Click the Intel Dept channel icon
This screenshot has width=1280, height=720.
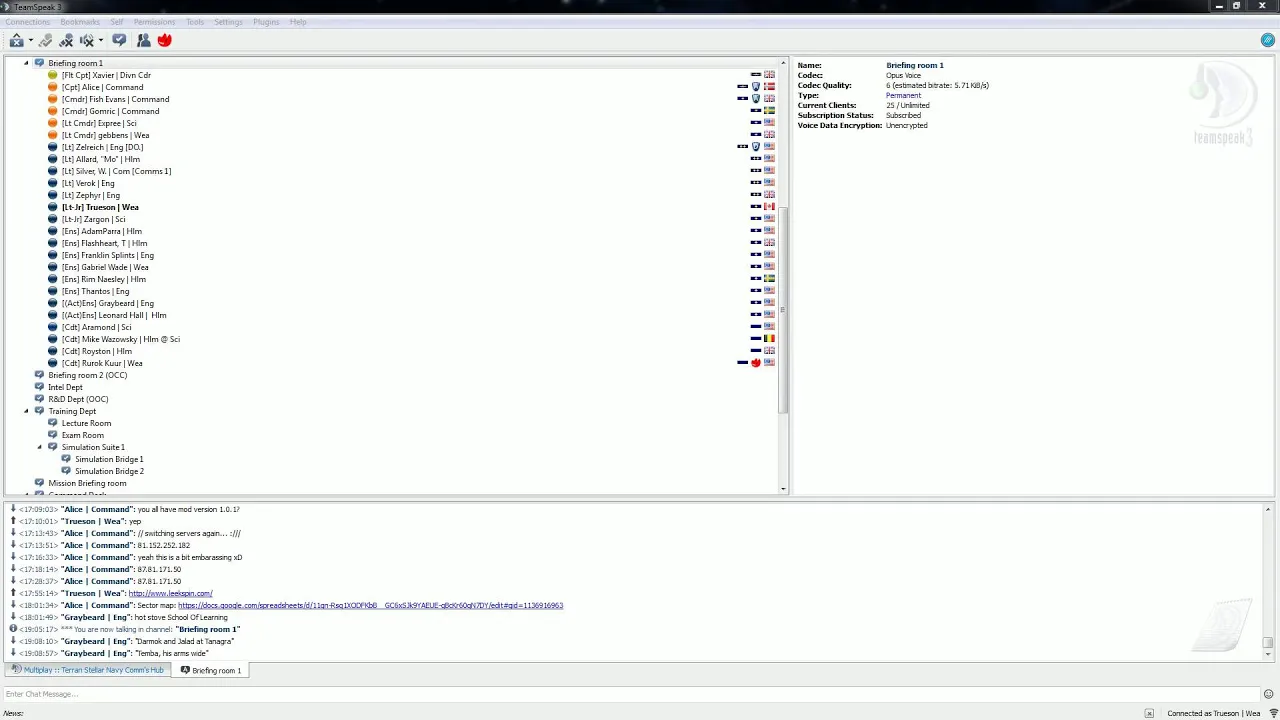[39, 387]
